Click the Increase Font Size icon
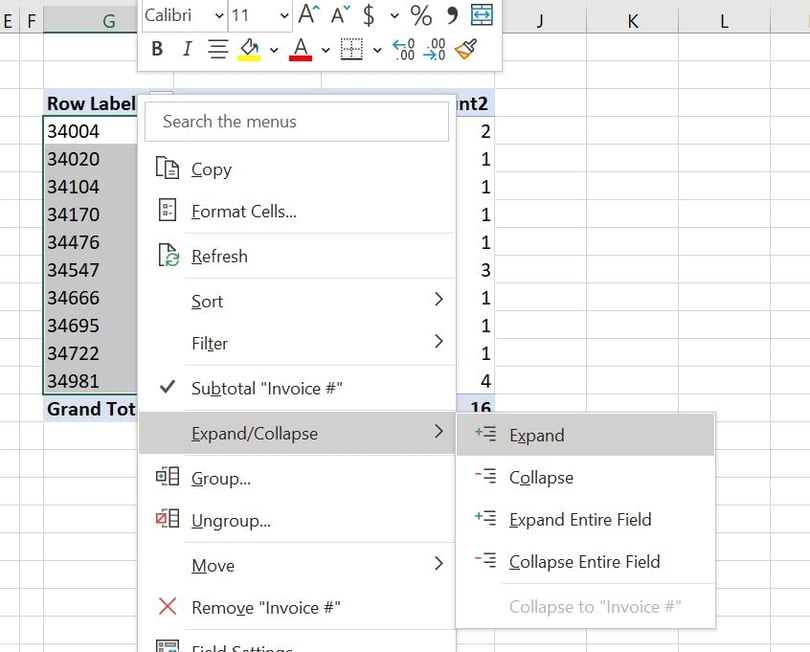Image resolution: width=810 pixels, height=652 pixels. (309, 15)
